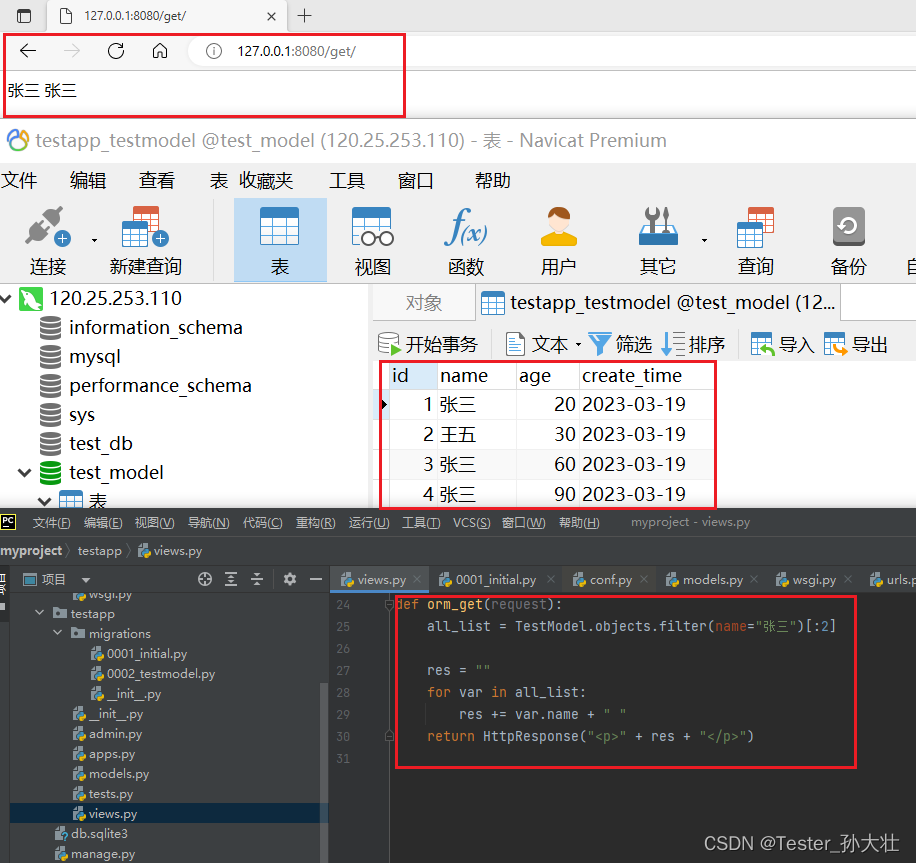Screen dimensions: 916x863
Task: Open Navicat 收藏夹 menu
Action: [x=266, y=181]
